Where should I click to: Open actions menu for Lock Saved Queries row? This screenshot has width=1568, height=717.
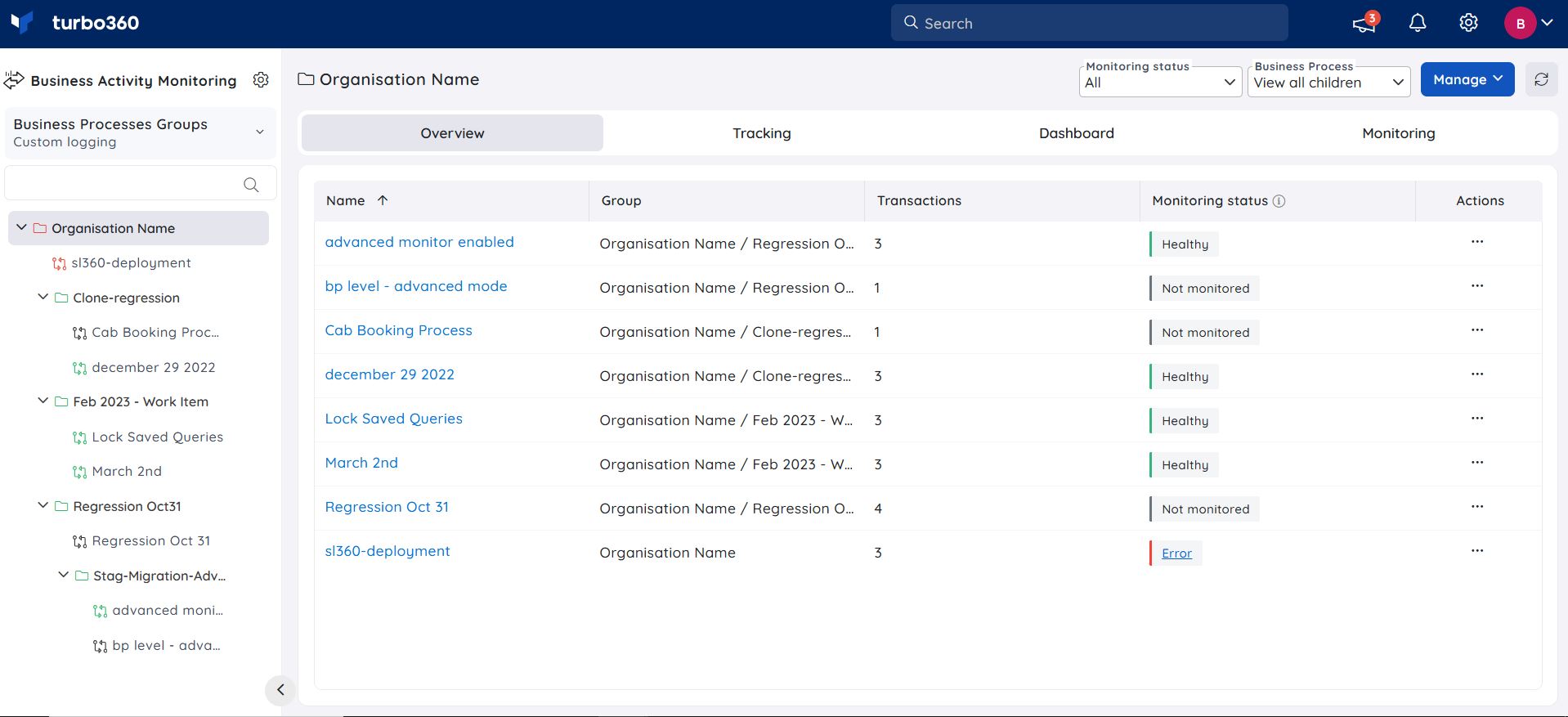1477,419
